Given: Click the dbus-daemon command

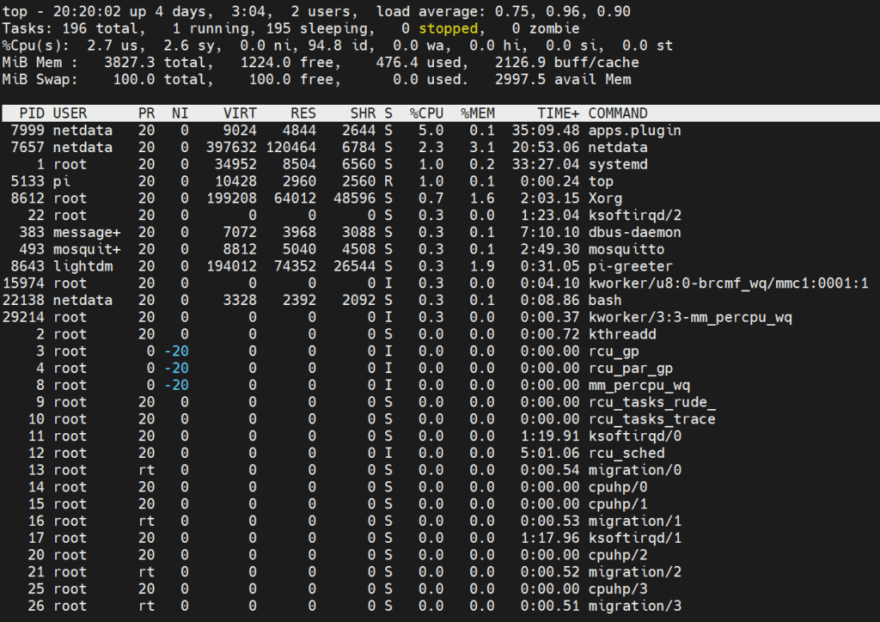Looking at the screenshot, I should [635, 232].
